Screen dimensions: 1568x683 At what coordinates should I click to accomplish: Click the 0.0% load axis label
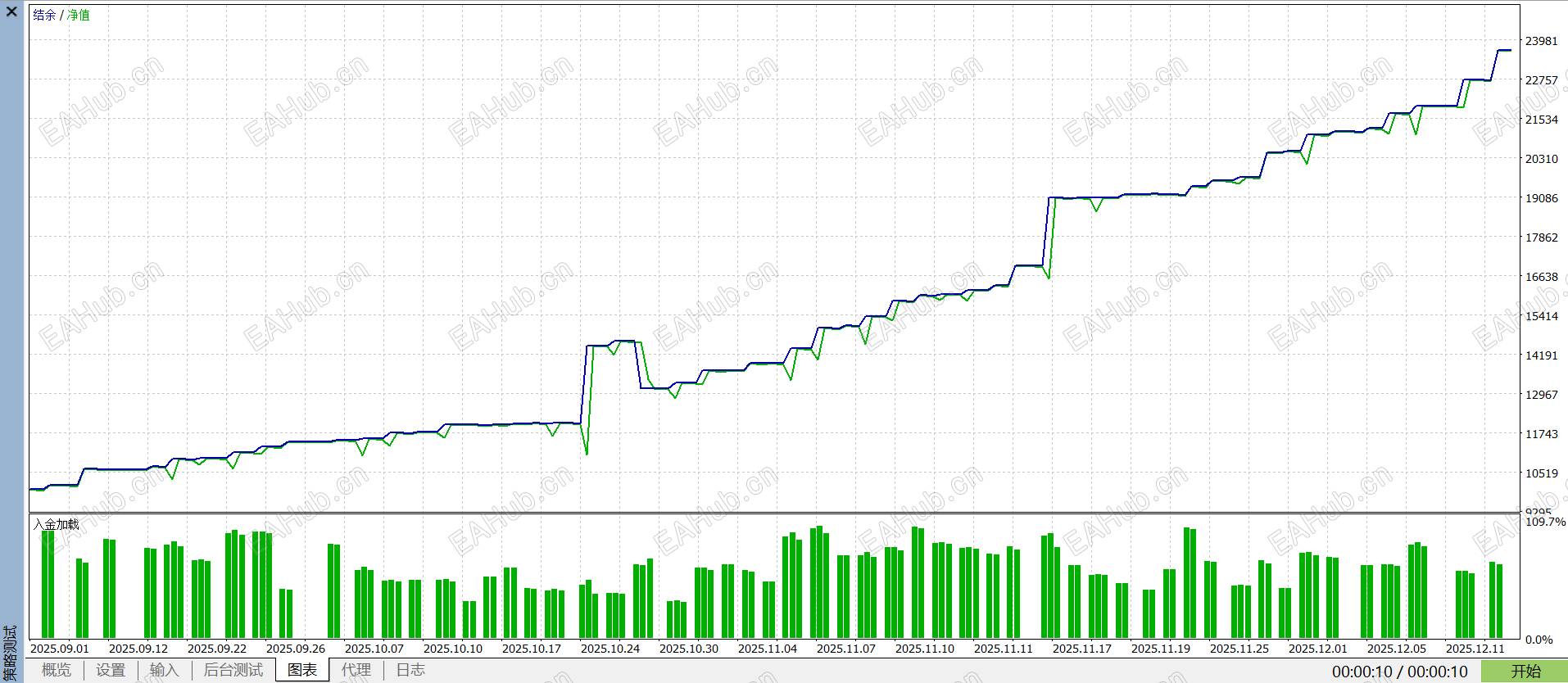tap(1539, 640)
